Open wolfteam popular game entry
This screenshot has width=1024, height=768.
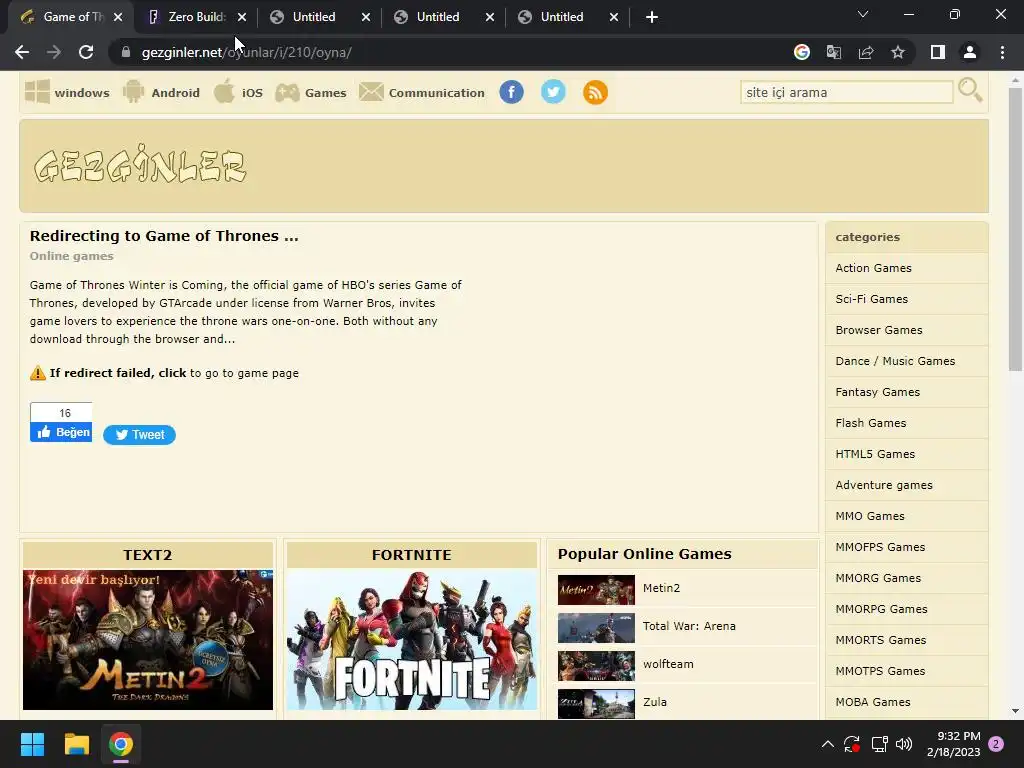[x=668, y=664]
